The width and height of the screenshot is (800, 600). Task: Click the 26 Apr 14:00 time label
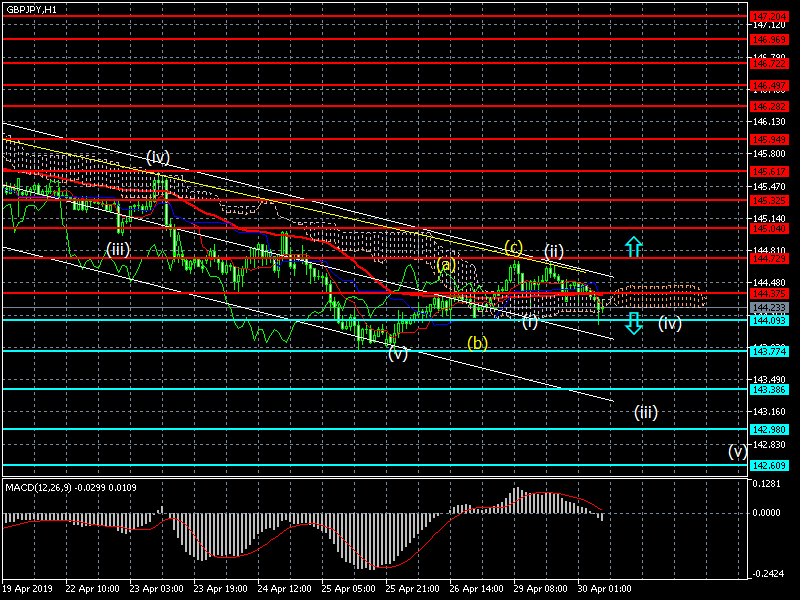pyautogui.click(x=477, y=589)
